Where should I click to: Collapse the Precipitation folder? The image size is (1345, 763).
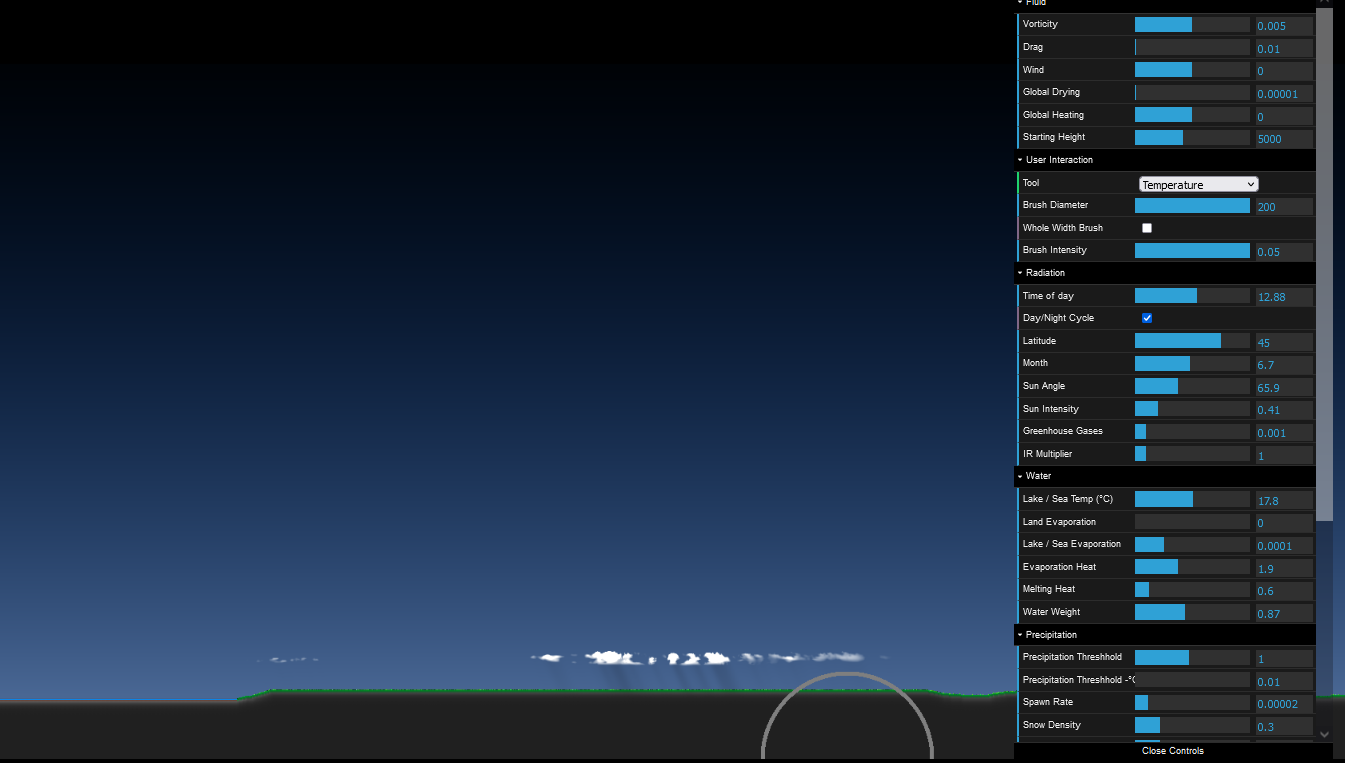tap(1165, 635)
